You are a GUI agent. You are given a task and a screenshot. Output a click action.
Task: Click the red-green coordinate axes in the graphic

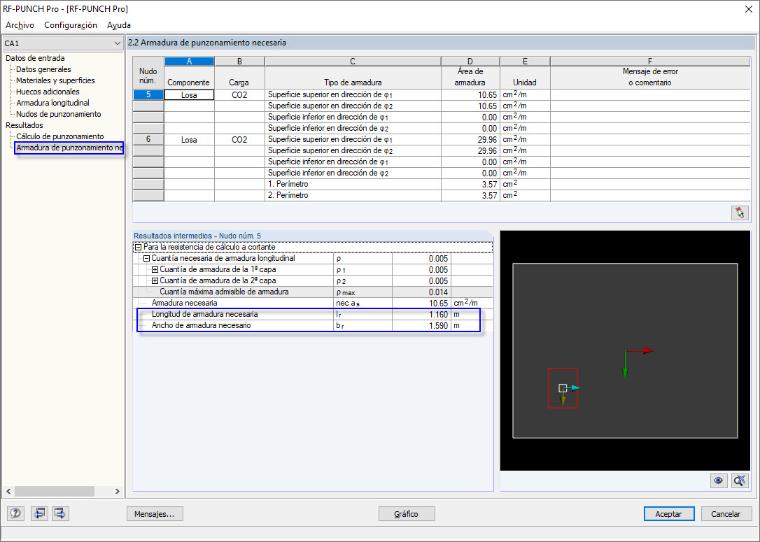click(638, 362)
